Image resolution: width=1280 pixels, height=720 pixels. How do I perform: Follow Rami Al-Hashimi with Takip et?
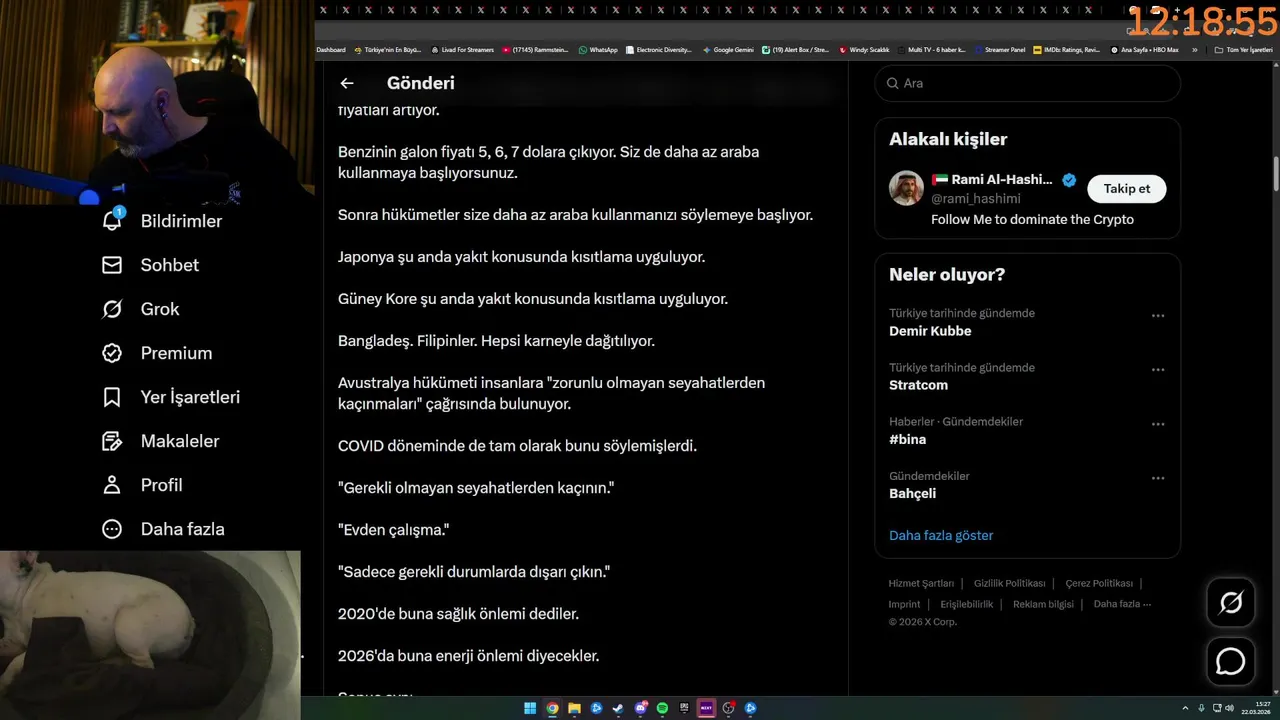(x=1126, y=188)
